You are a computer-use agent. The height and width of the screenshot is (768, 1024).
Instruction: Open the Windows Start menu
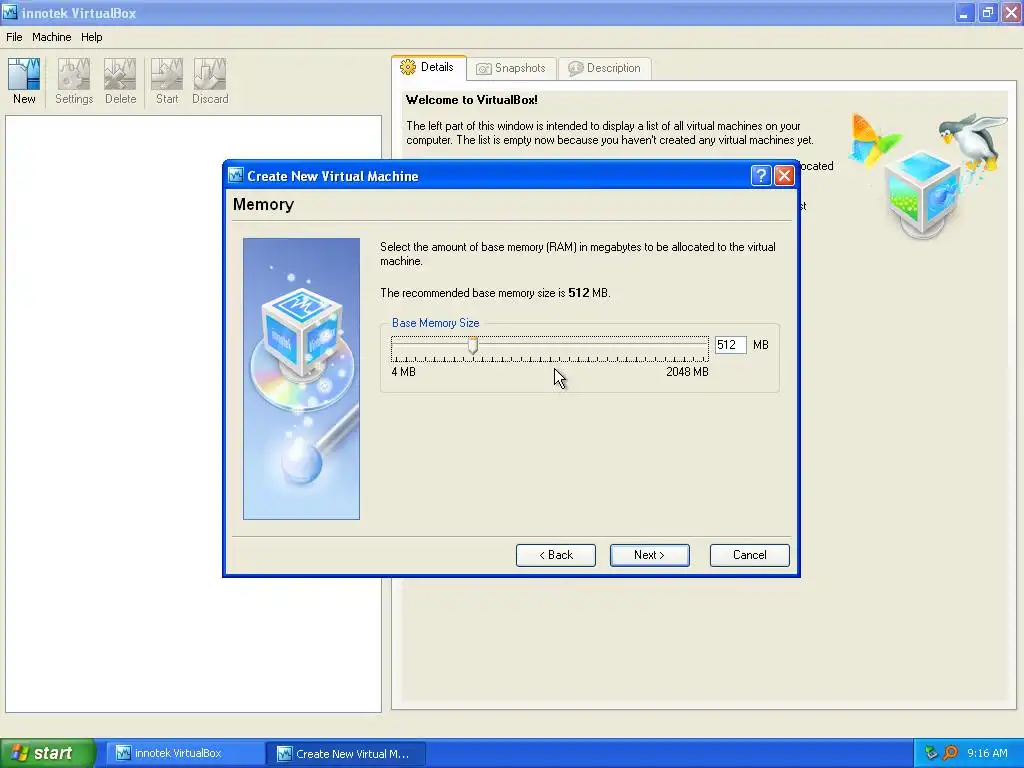pos(48,753)
